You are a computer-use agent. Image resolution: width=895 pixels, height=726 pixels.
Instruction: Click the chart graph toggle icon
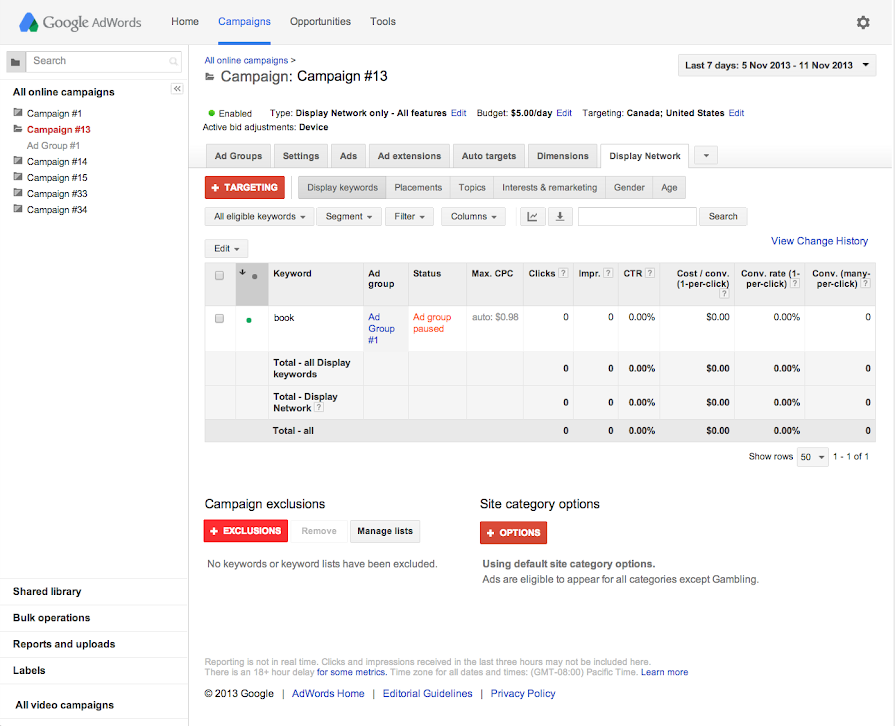pyautogui.click(x=532, y=217)
